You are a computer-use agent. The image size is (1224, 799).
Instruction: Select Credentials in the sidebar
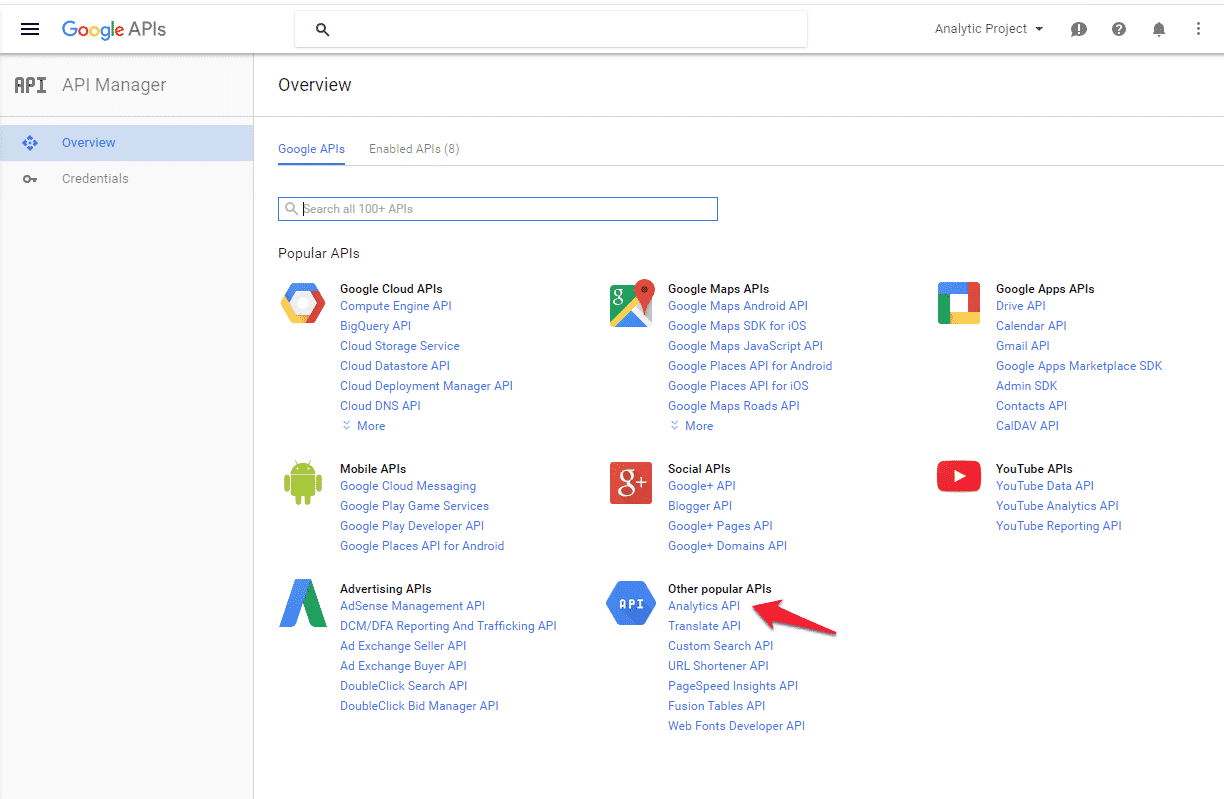point(127,179)
